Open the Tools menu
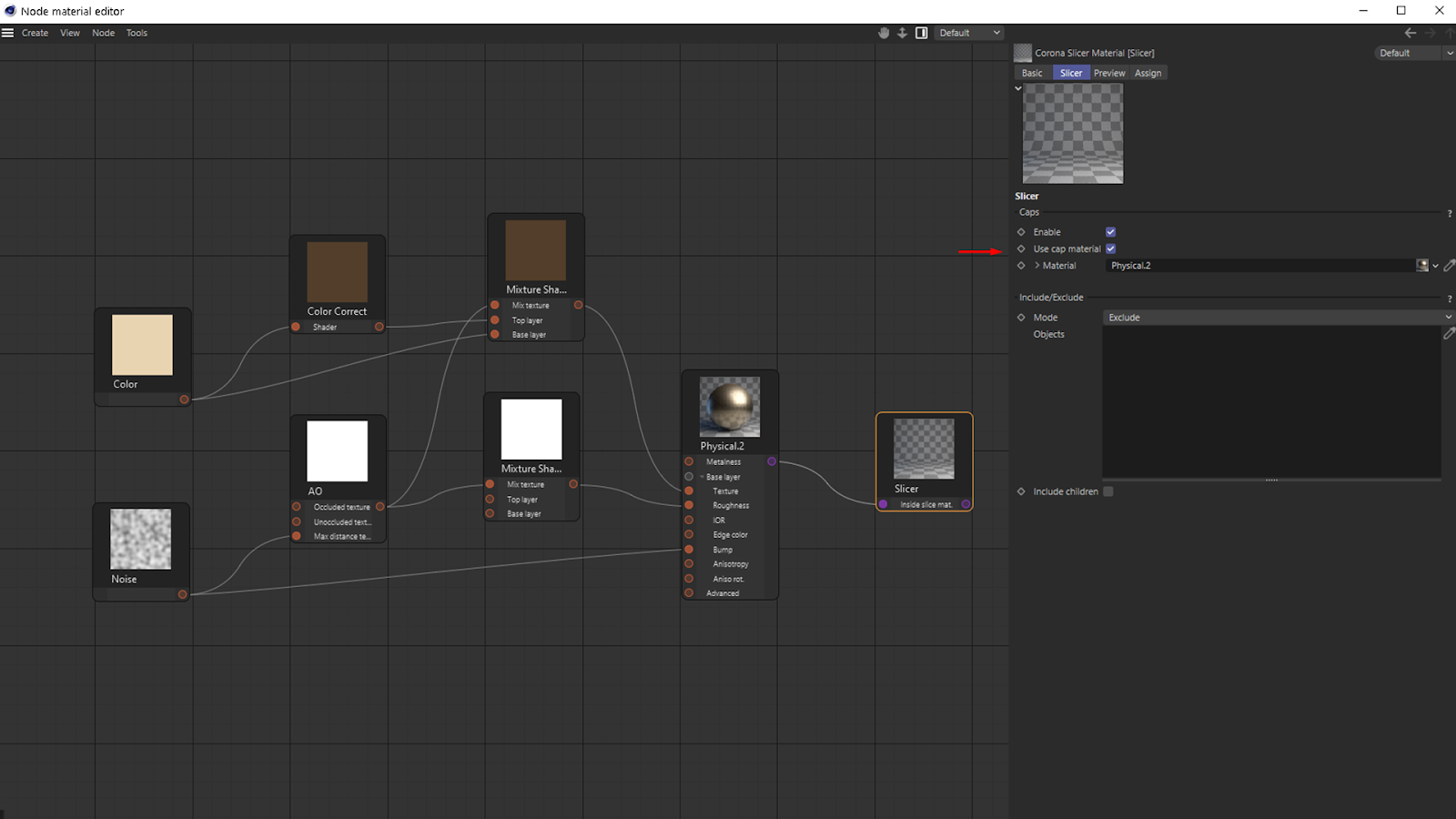The width and height of the screenshot is (1456, 819). coord(136,33)
